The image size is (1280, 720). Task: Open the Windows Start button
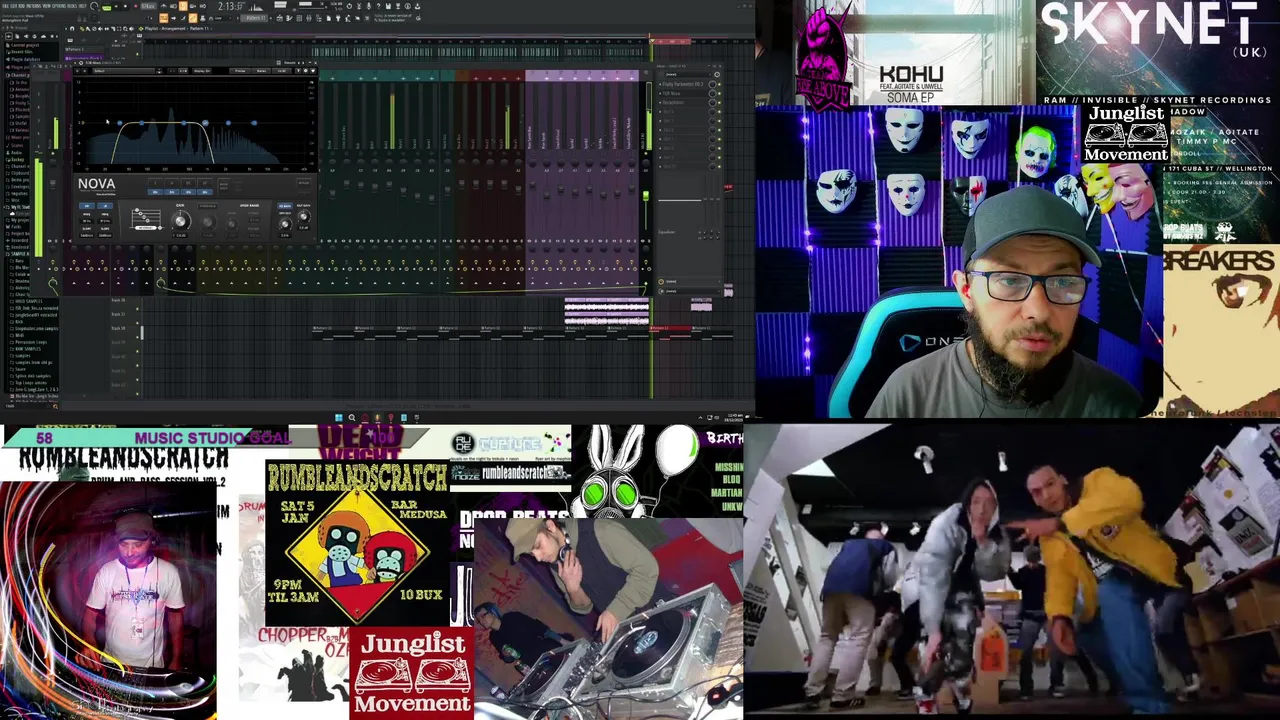click(338, 417)
